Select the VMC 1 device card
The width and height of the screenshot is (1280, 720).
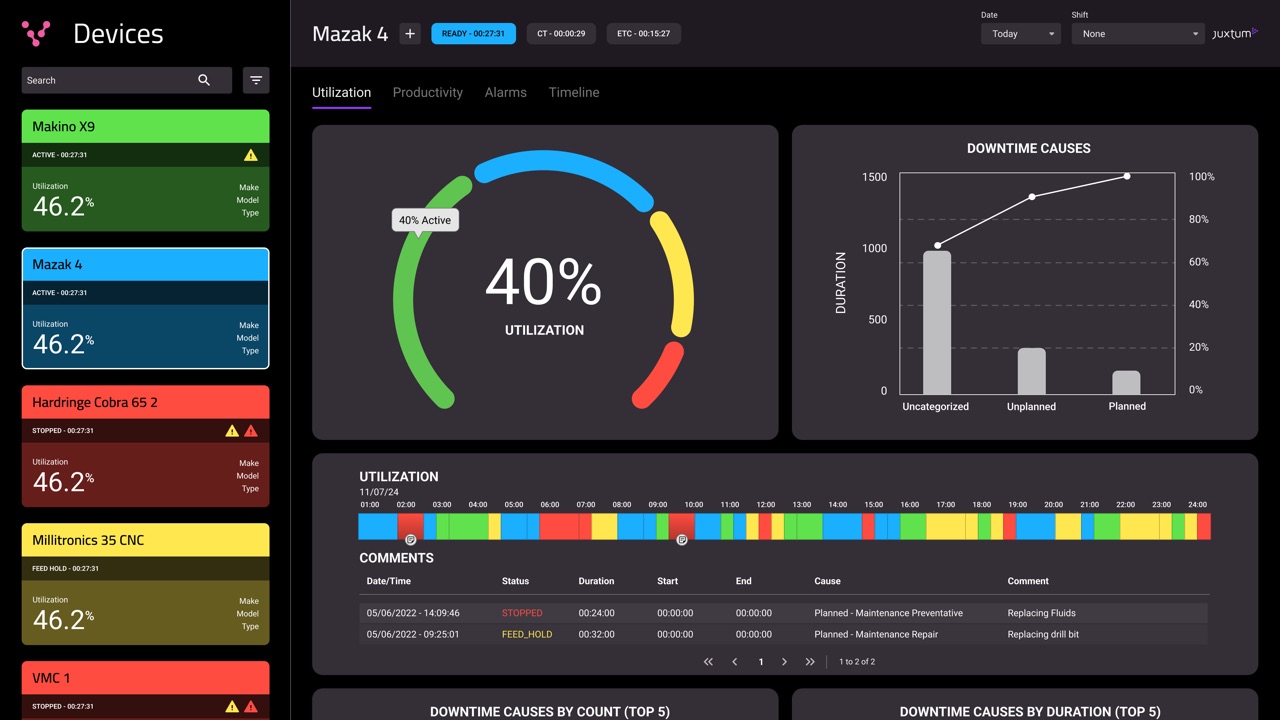[145, 690]
